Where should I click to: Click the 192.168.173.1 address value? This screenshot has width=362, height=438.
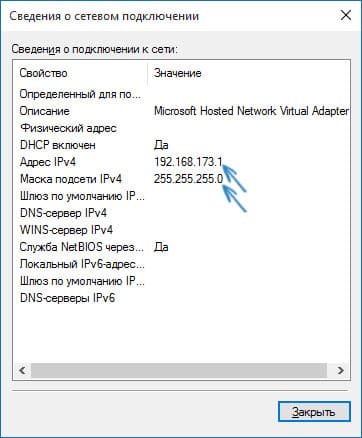pos(188,162)
